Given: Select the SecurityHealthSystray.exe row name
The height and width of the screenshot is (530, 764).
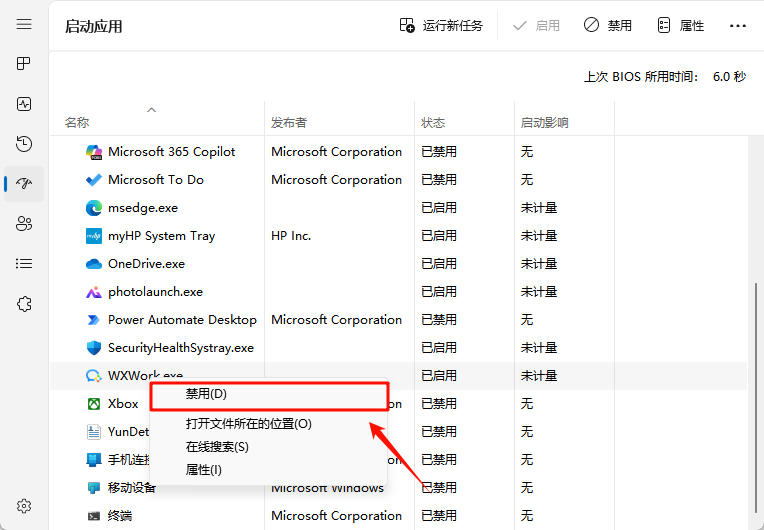Looking at the screenshot, I should tap(181, 348).
